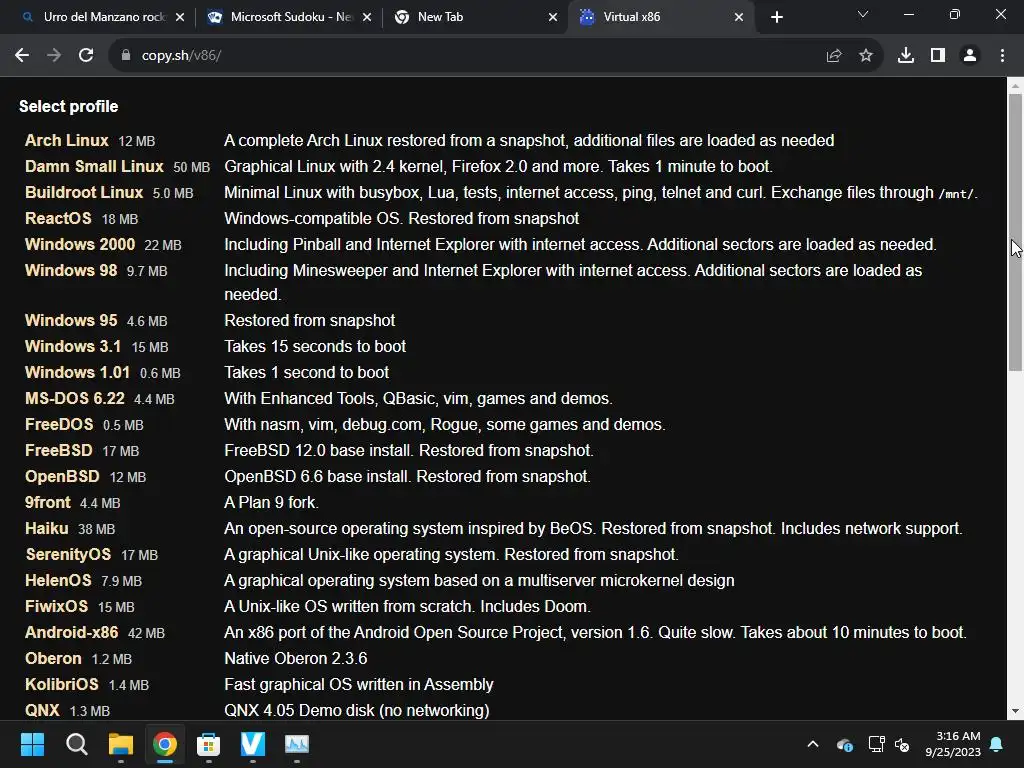The height and width of the screenshot is (768, 1024).
Task: Open the Oberon profile
Action: tap(54, 658)
